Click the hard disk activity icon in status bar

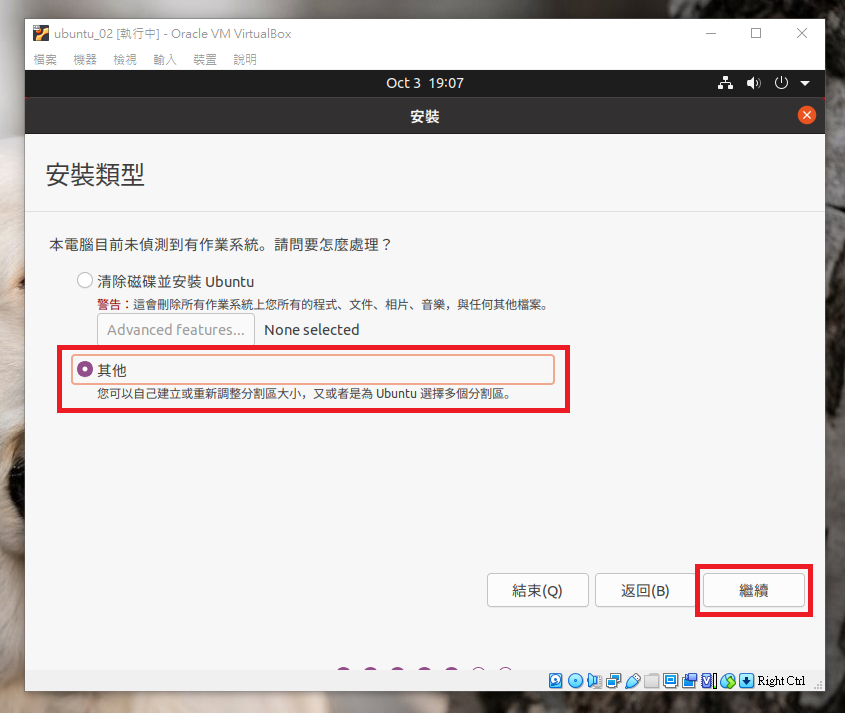coord(555,681)
